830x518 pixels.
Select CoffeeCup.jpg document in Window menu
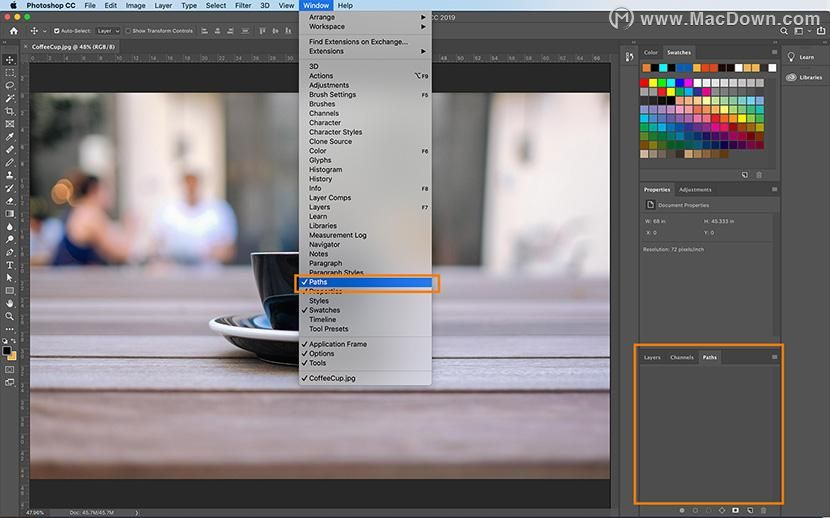point(365,378)
